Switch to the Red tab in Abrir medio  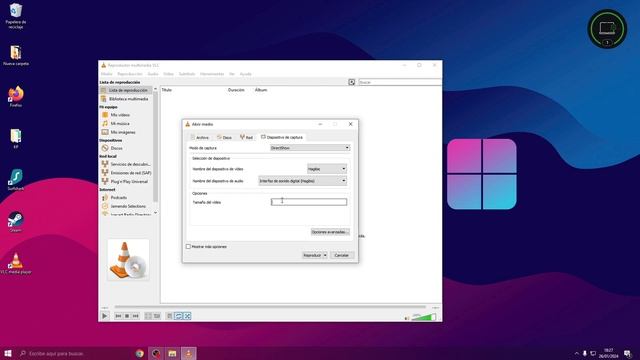coord(247,138)
